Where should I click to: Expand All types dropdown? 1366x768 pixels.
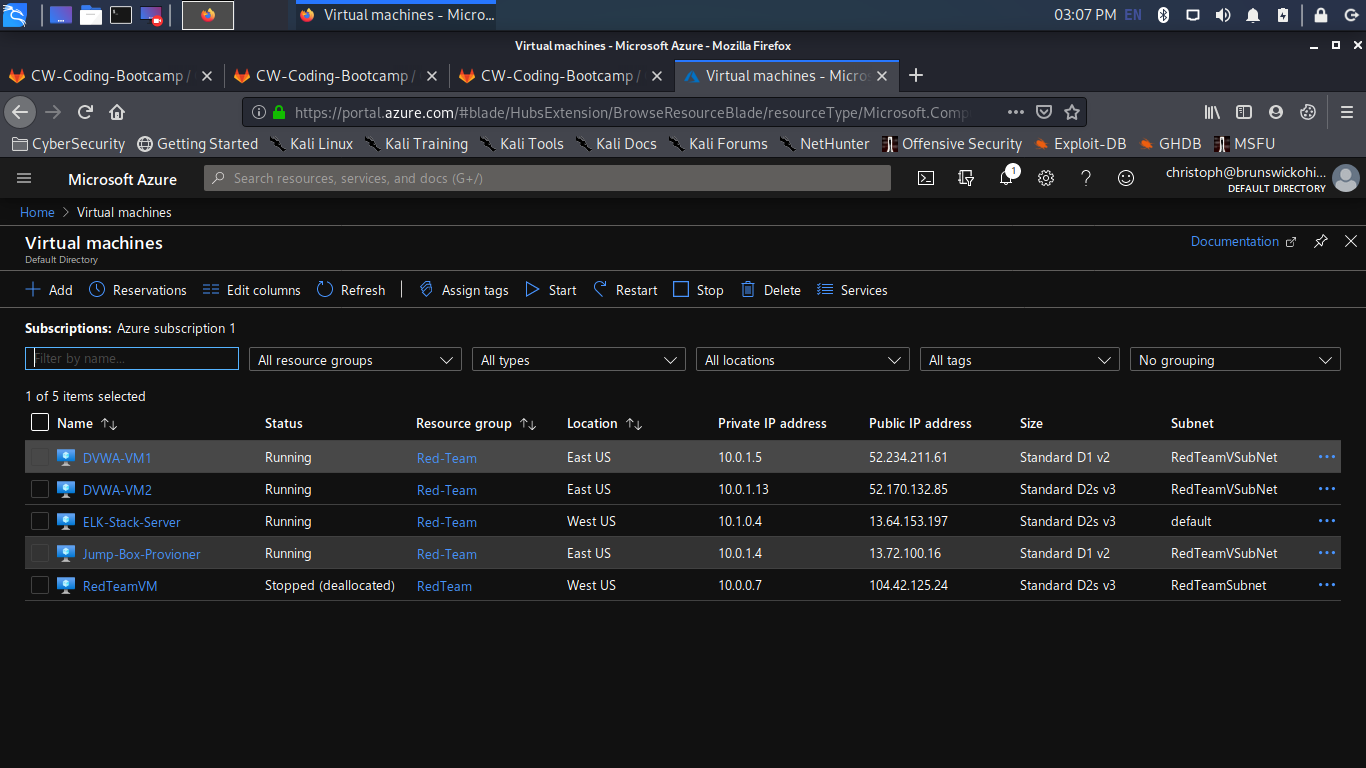pyautogui.click(x=578, y=360)
